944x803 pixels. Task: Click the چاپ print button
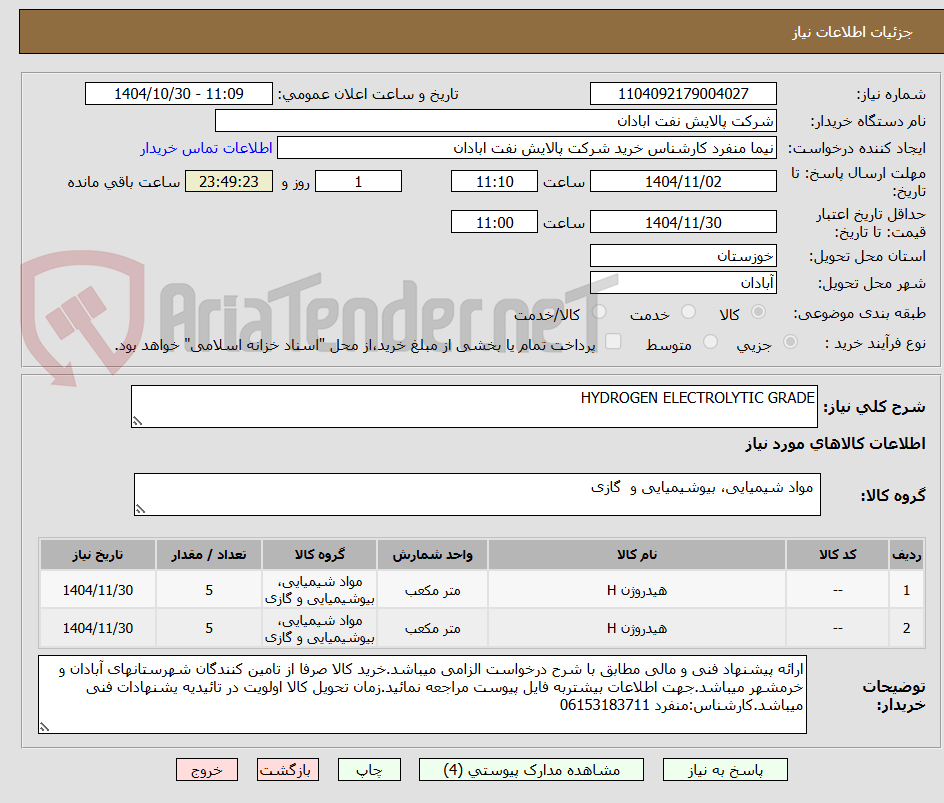369,769
